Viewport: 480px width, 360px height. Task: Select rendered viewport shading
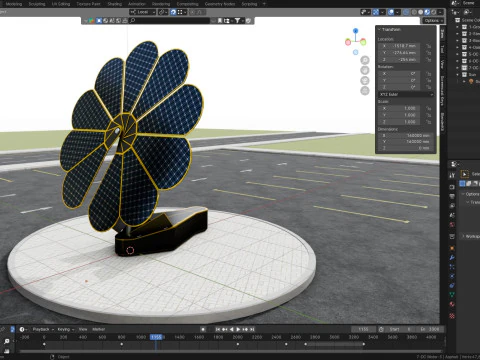click(x=434, y=12)
